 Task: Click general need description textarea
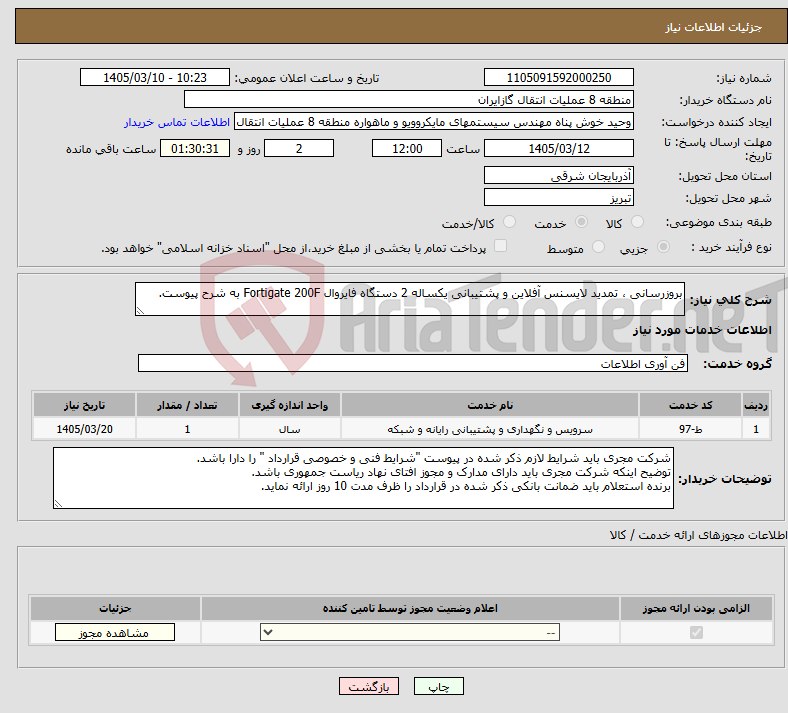click(410, 299)
